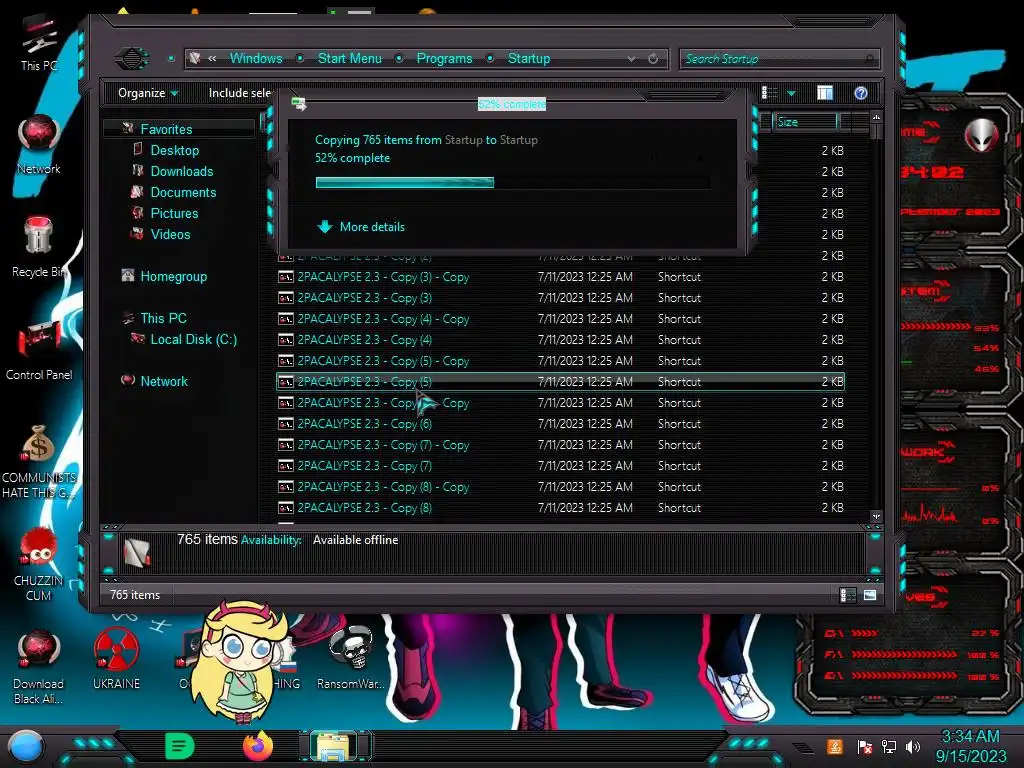Click the chevron before Windows breadcrumb
Image resolution: width=1024 pixels, height=768 pixels.
point(212,59)
